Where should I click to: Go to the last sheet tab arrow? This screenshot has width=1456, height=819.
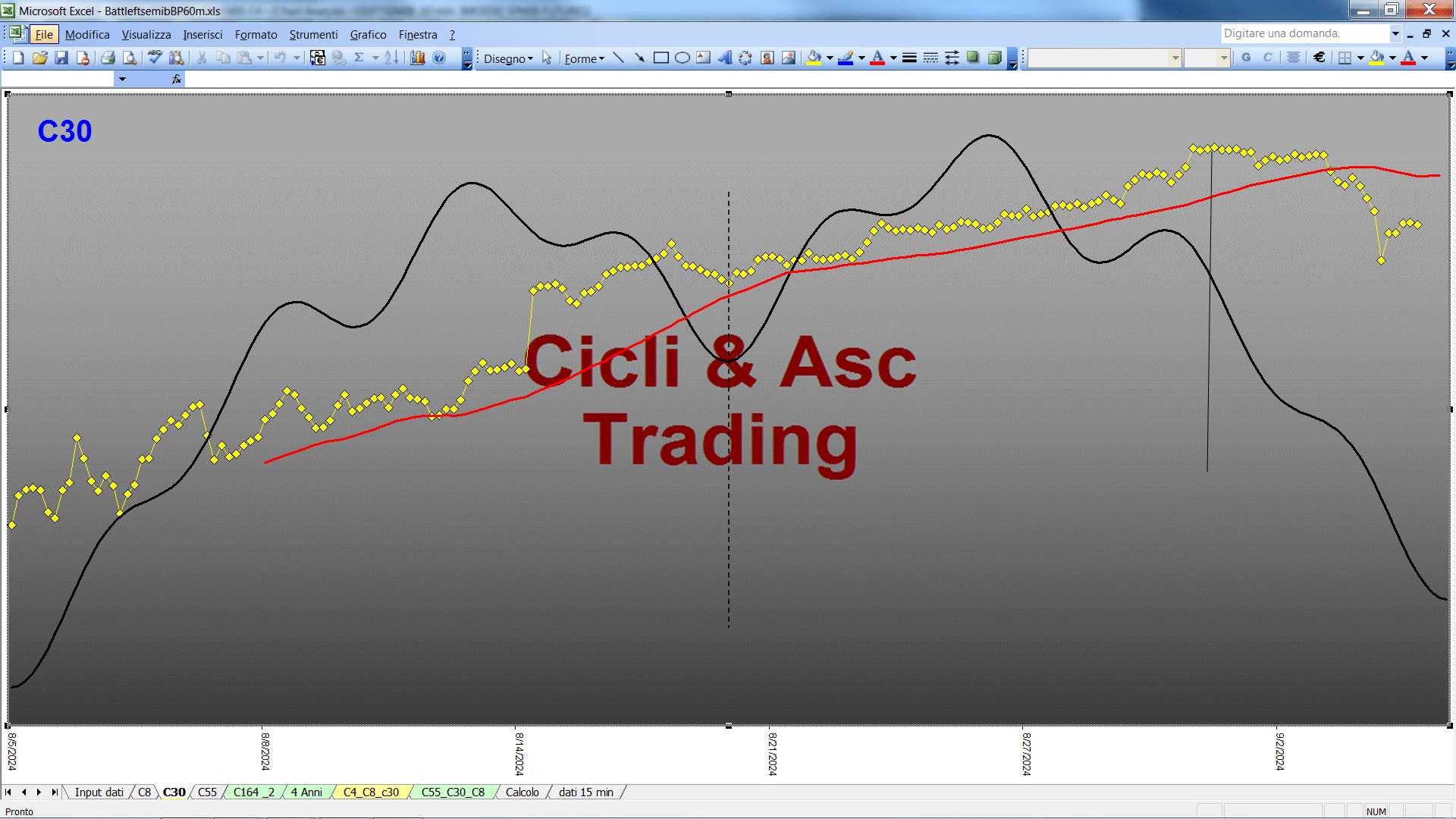click(x=54, y=792)
